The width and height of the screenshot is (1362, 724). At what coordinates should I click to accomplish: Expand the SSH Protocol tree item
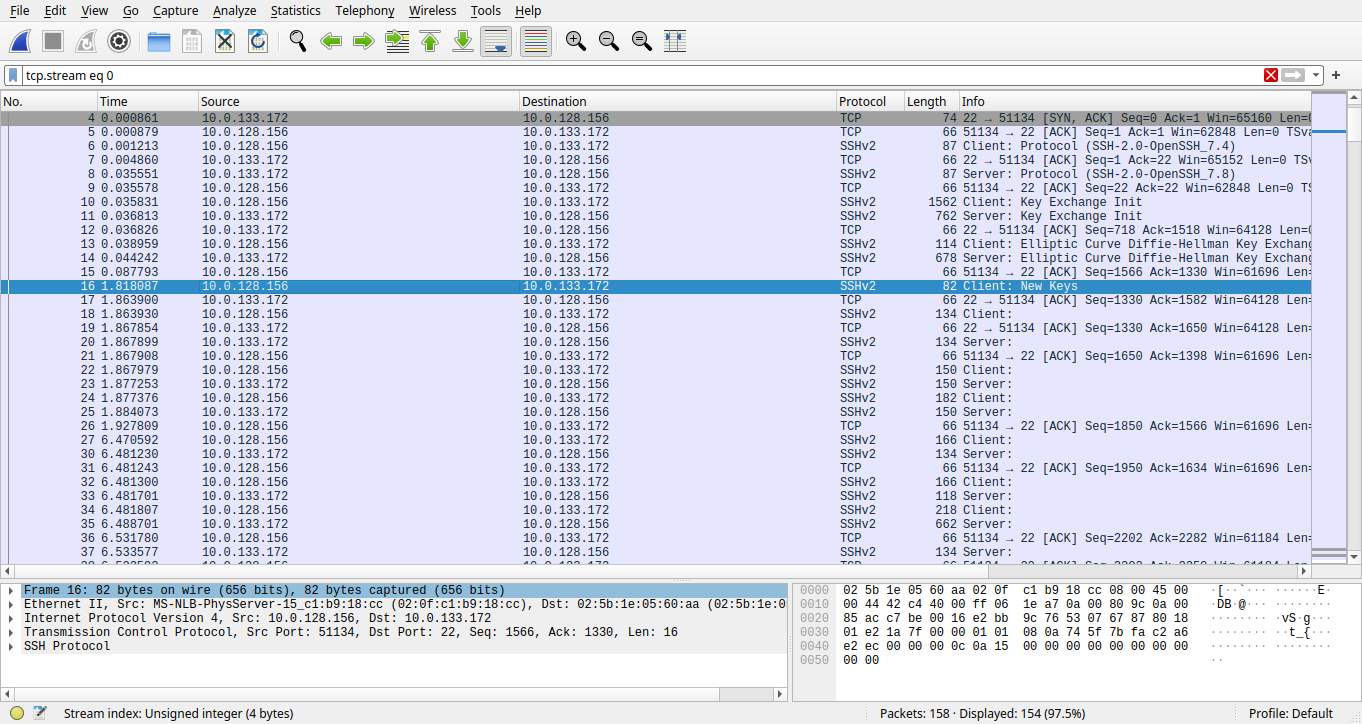pos(11,646)
